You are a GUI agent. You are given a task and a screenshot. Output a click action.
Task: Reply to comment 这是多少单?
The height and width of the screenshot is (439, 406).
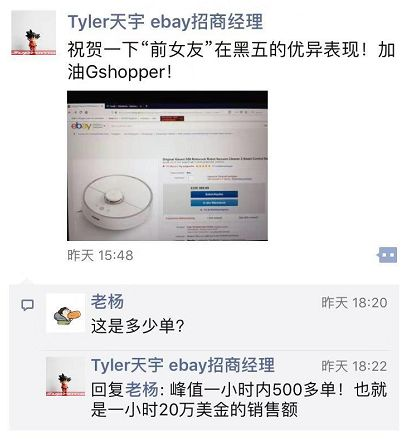[138, 326]
